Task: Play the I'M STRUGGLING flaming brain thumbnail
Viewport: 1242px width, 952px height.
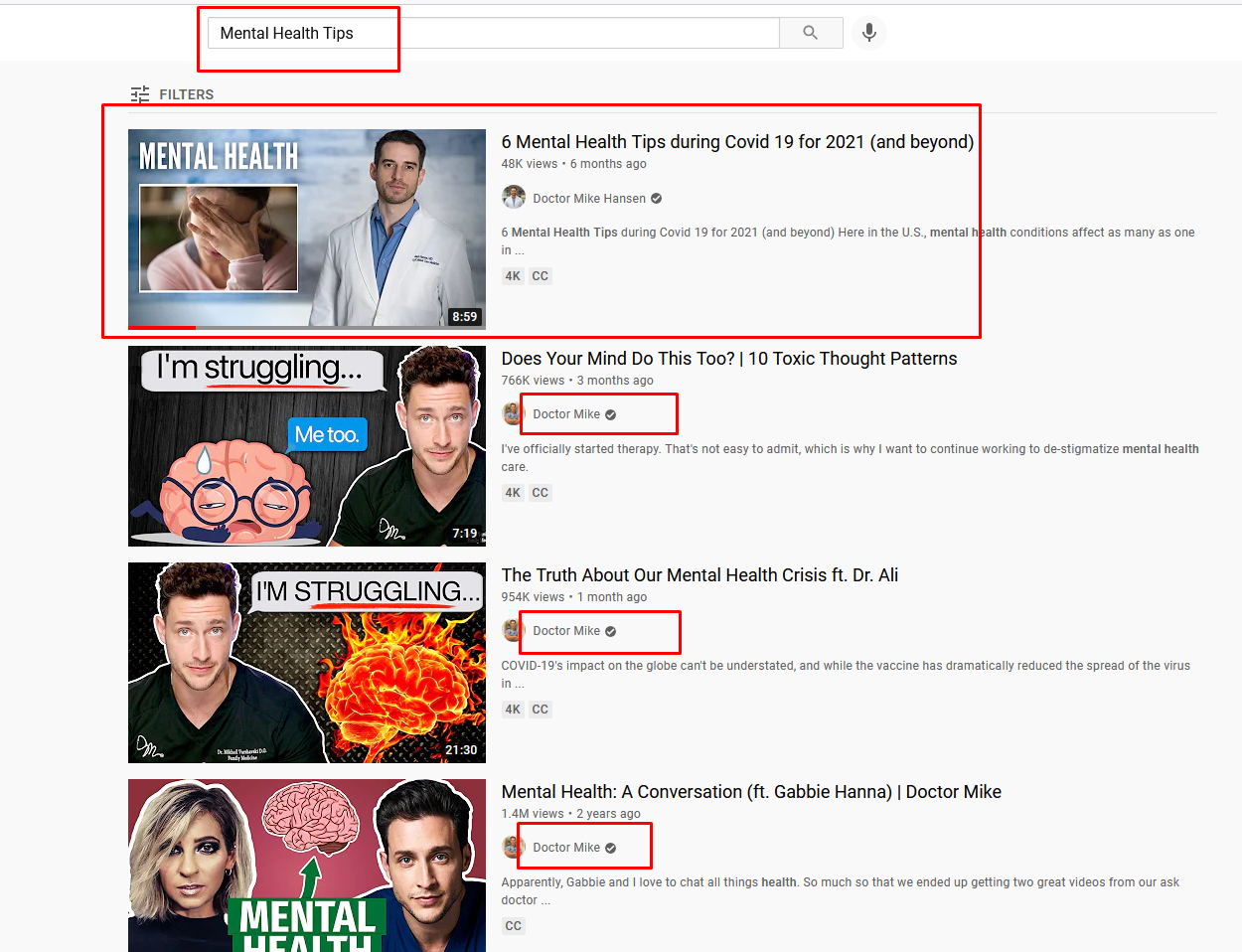Action: click(307, 663)
